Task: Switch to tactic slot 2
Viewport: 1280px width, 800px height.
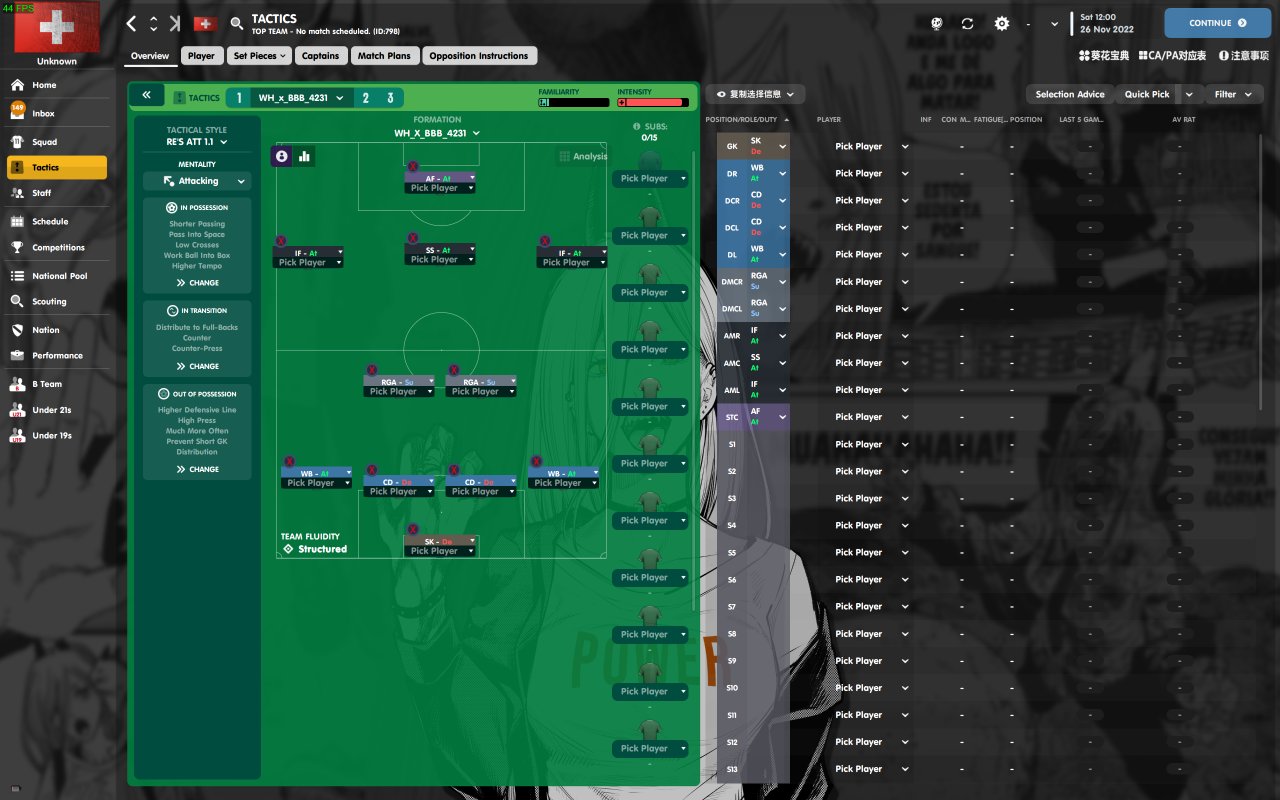Action: [x=366, y=98]
